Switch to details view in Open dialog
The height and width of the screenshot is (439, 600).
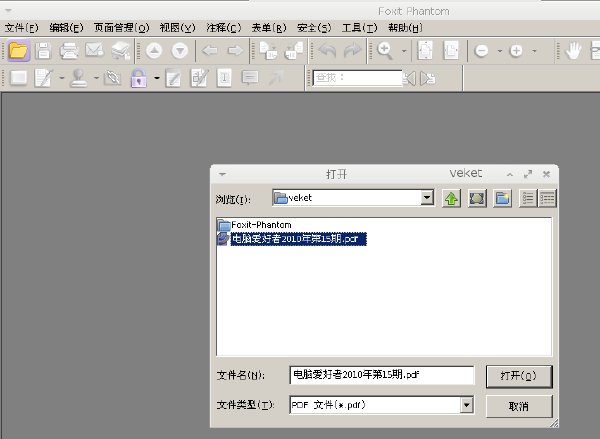pos(547,198)
